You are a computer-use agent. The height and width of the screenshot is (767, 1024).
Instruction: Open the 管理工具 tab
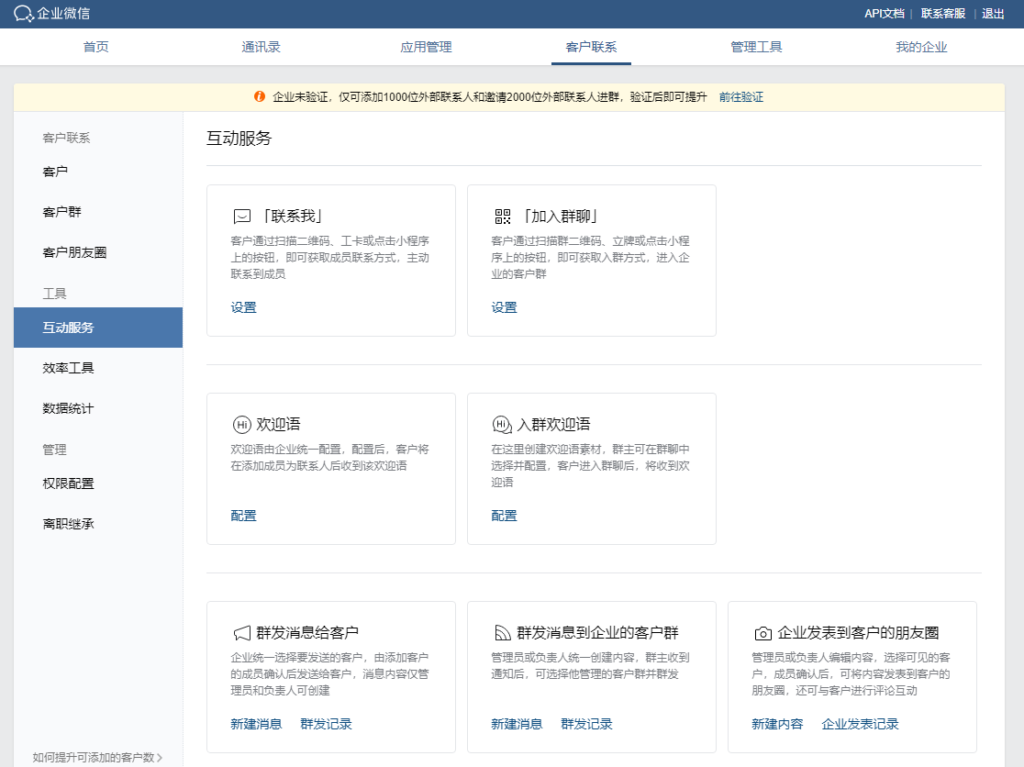(x=757, y=46)
